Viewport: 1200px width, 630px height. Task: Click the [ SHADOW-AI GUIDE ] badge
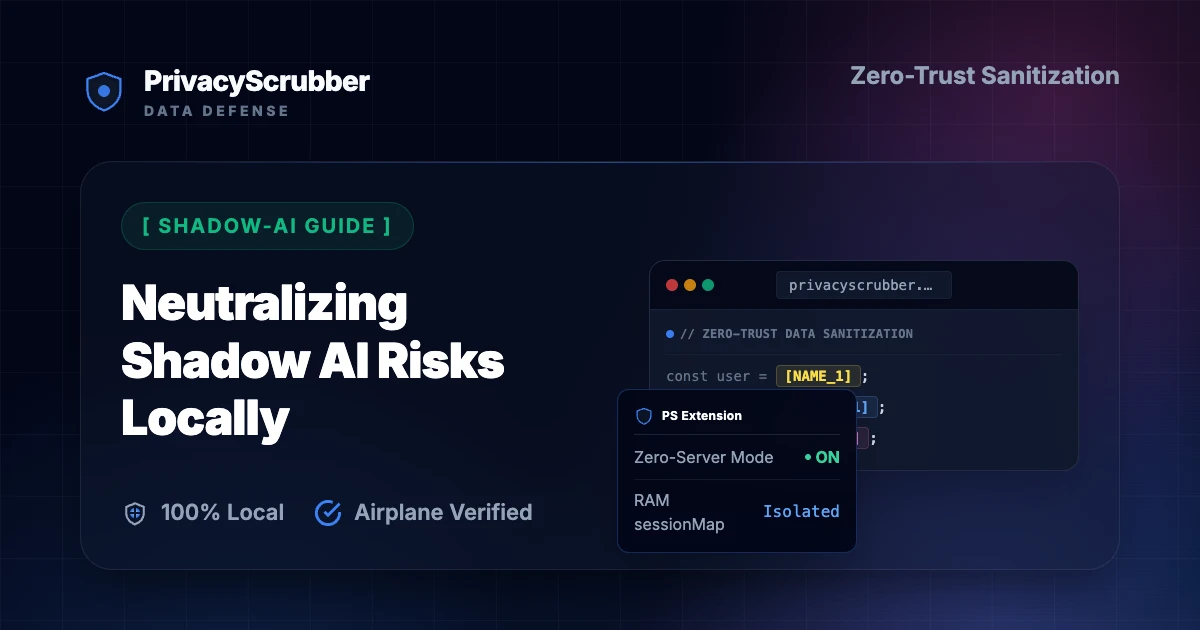(x=267, y=226)
